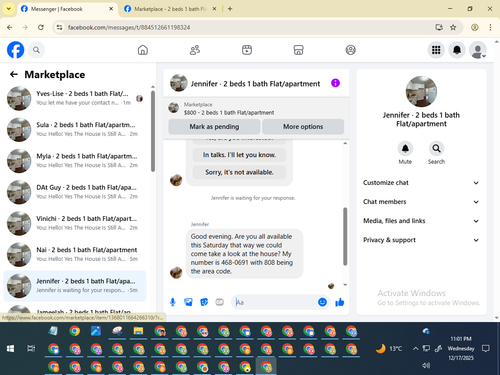This screenshot has width=500, height=375.
Task: Click the address bar URL
Action: tap(129, 27)
